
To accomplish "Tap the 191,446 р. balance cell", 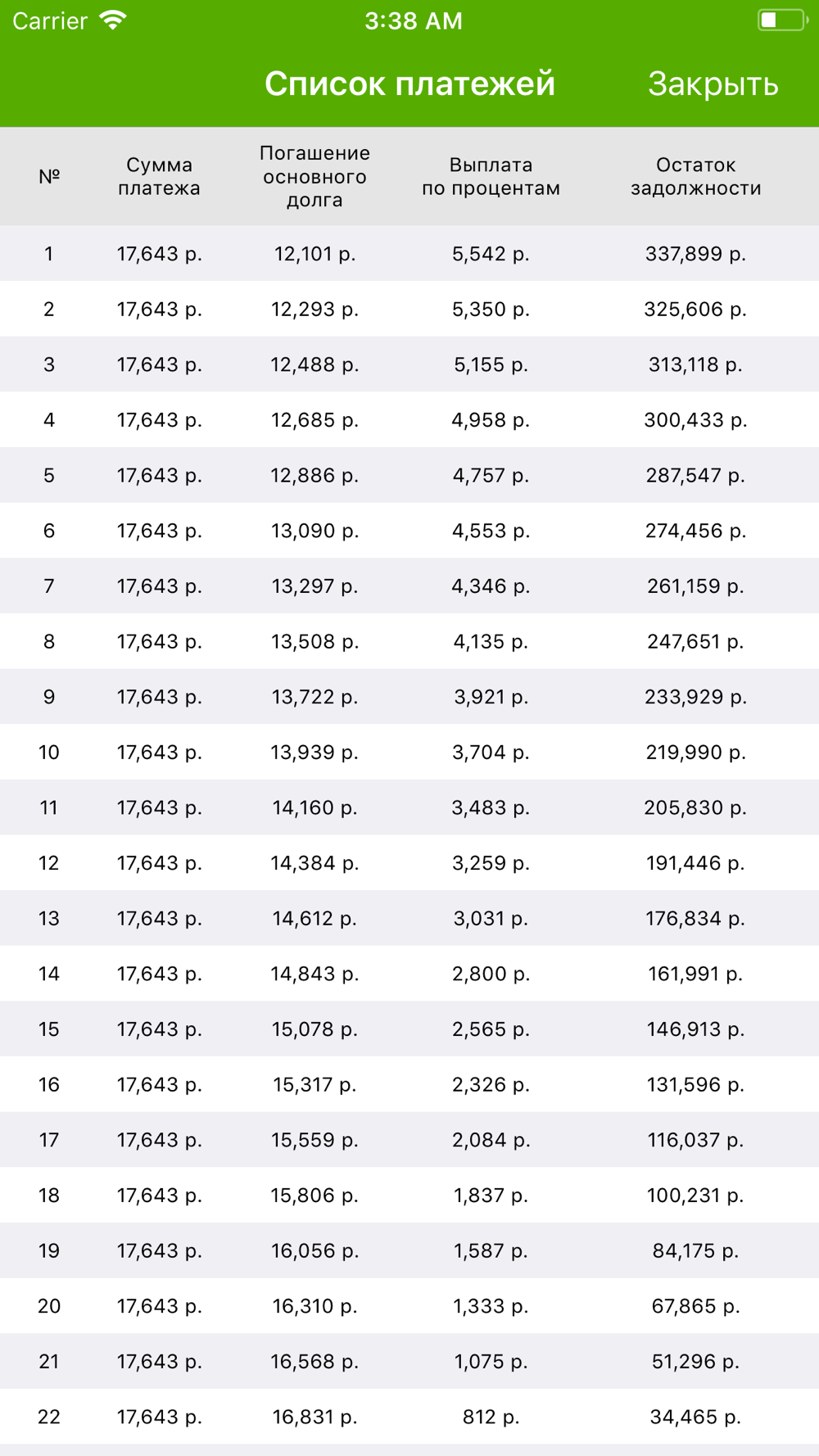I will click(x=695, y=863).
